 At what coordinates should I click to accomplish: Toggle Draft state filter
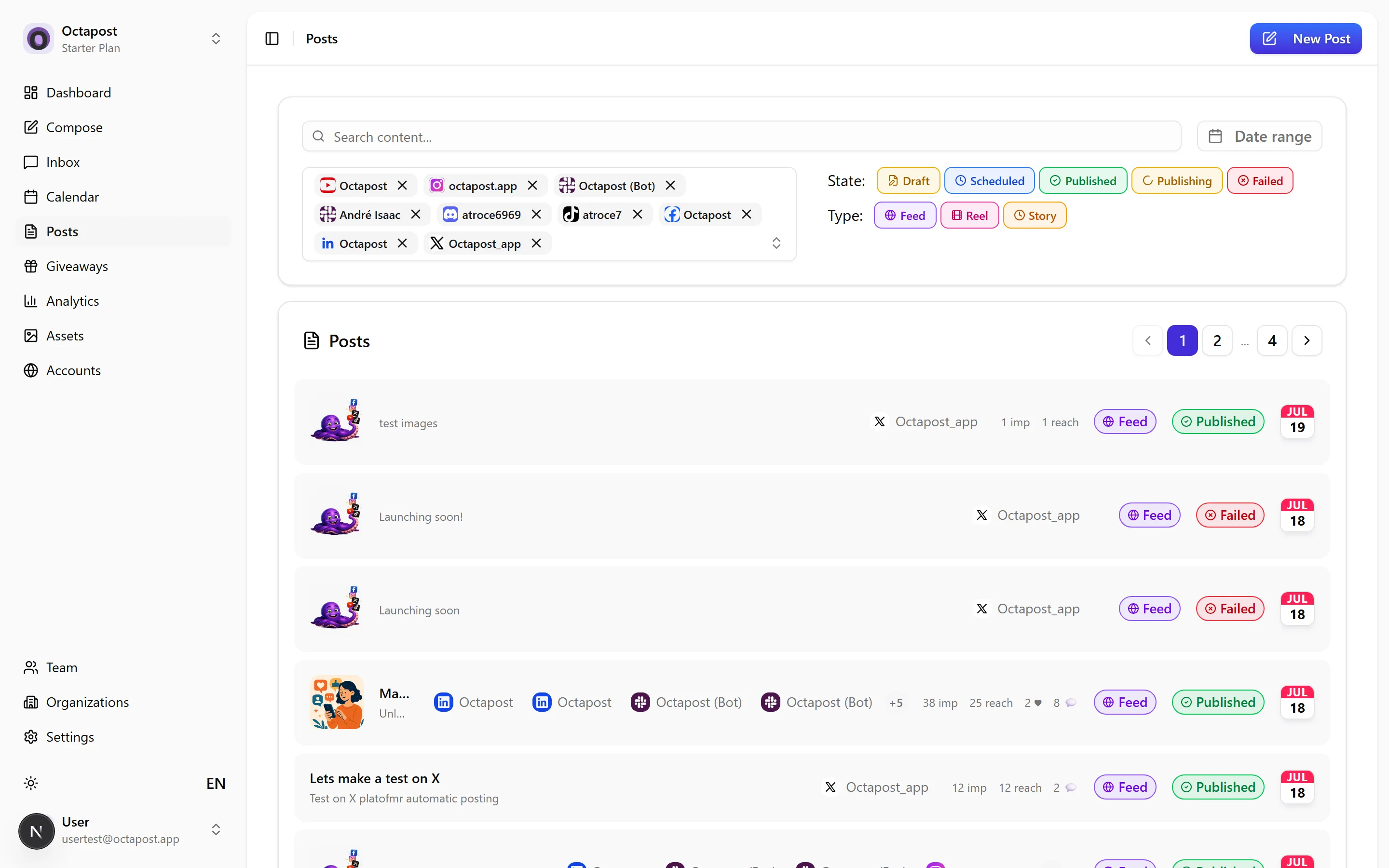(908, 181)
